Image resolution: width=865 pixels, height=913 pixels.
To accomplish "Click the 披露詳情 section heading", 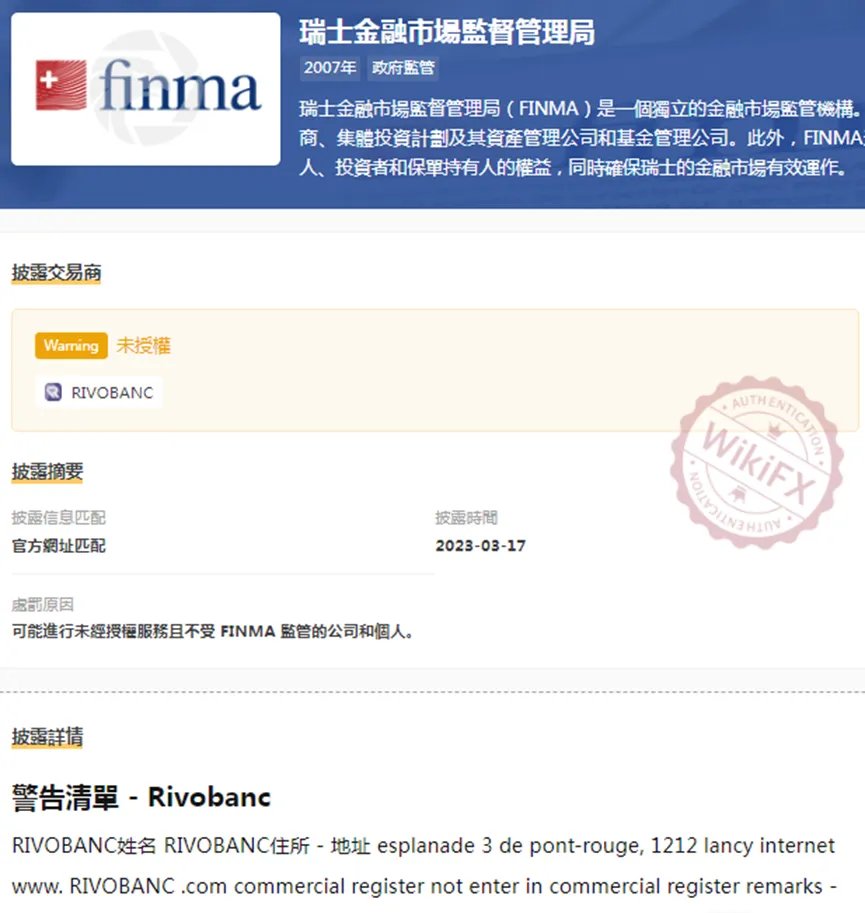I will tap(48, 737).
